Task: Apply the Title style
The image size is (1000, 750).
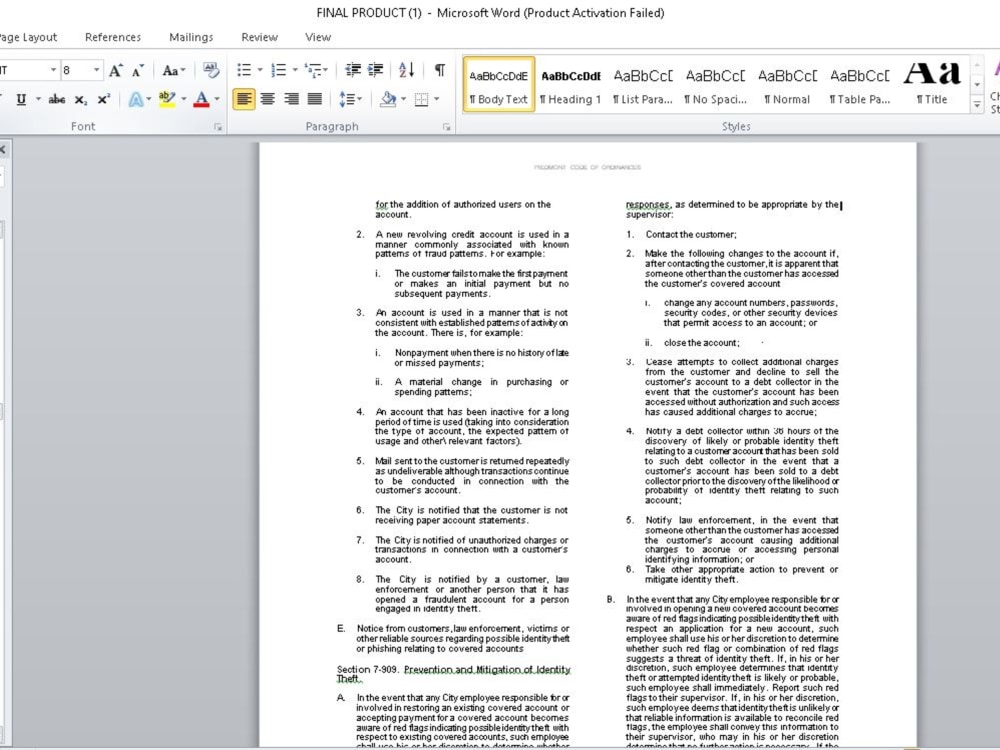Action: pyautogui.click(x=932, y=85)
